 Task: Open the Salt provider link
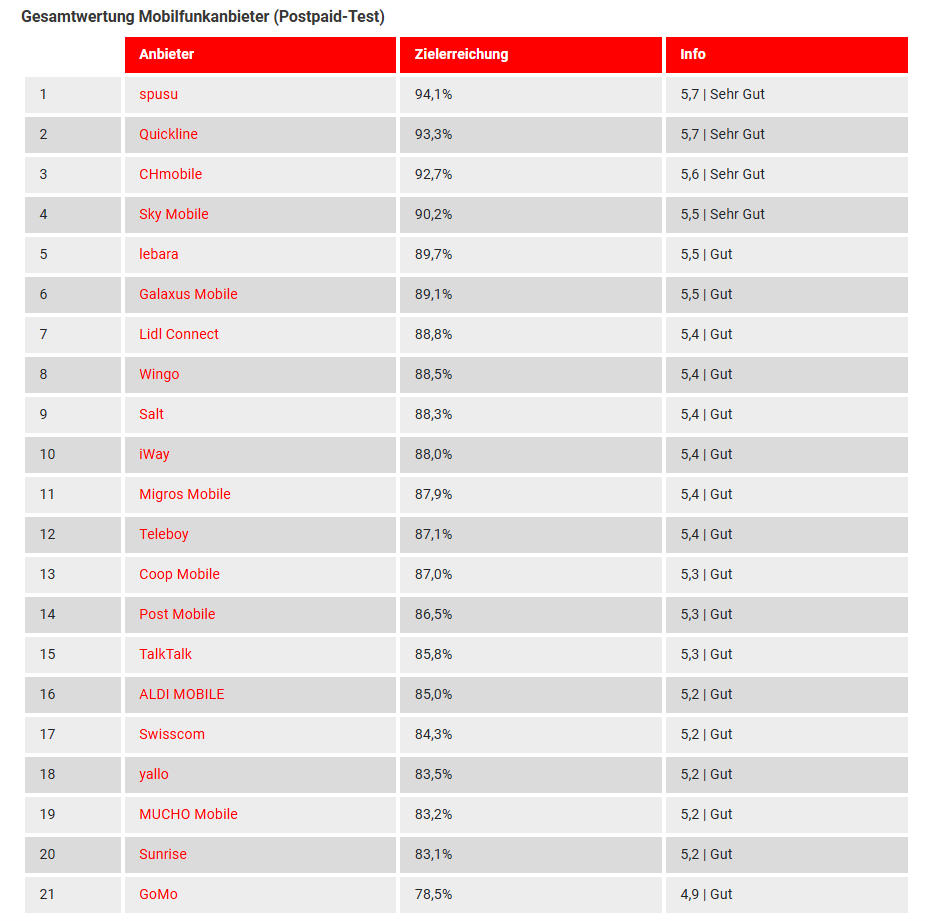click(151, 414)
